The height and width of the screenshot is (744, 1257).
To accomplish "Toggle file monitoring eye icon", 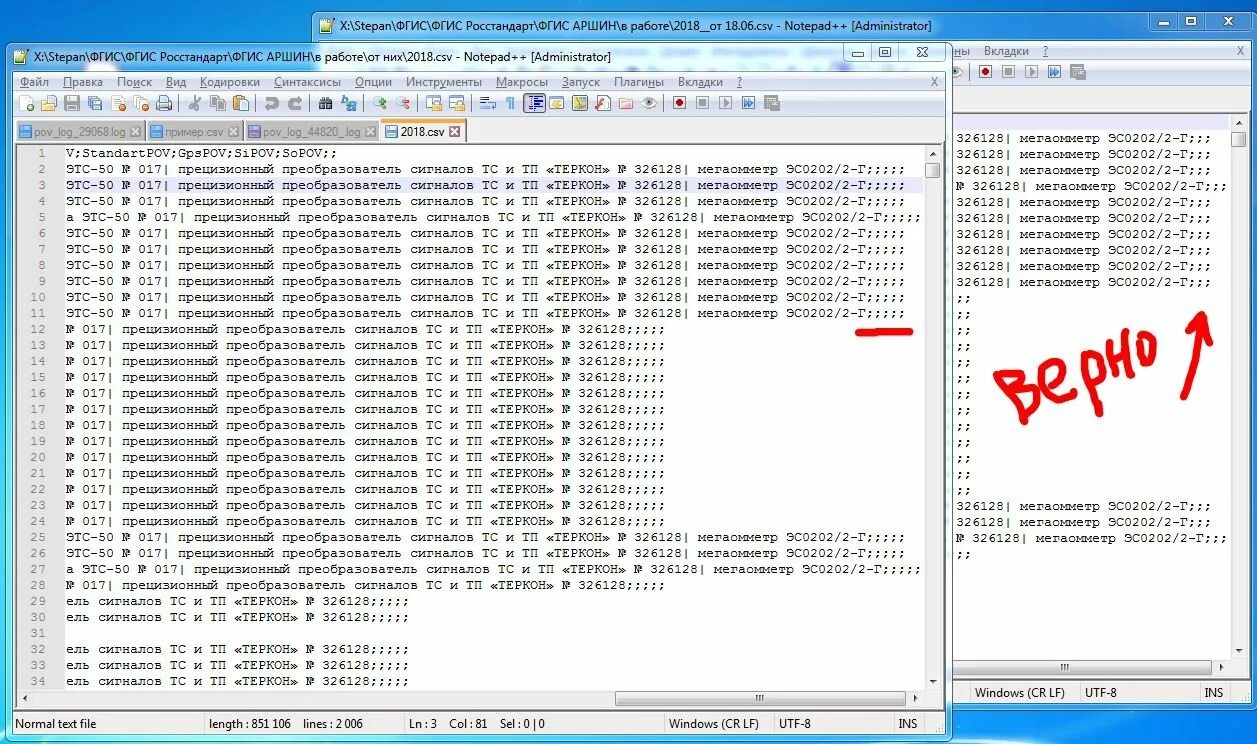I will point(649,103).
